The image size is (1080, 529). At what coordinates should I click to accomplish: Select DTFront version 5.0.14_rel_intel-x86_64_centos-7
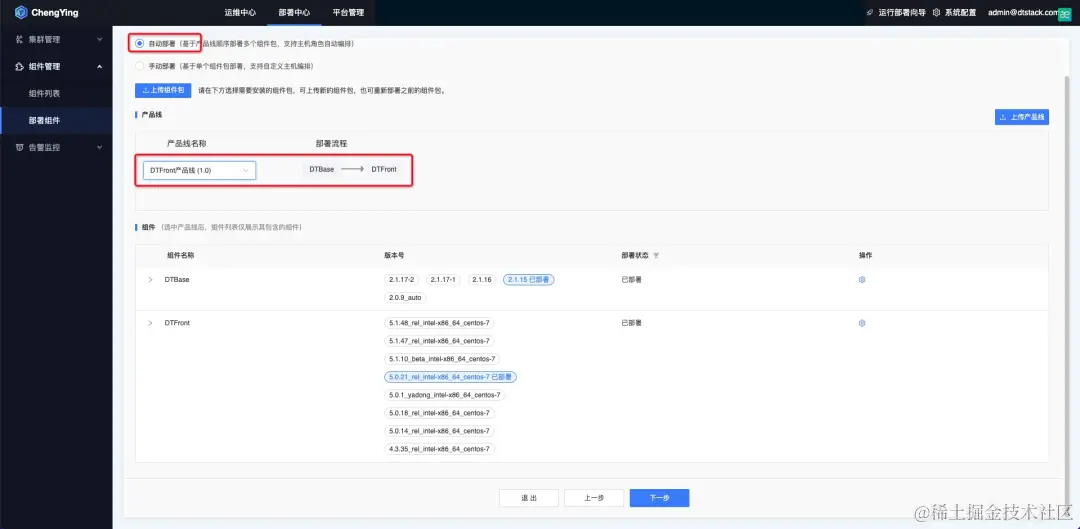(439, 431)
